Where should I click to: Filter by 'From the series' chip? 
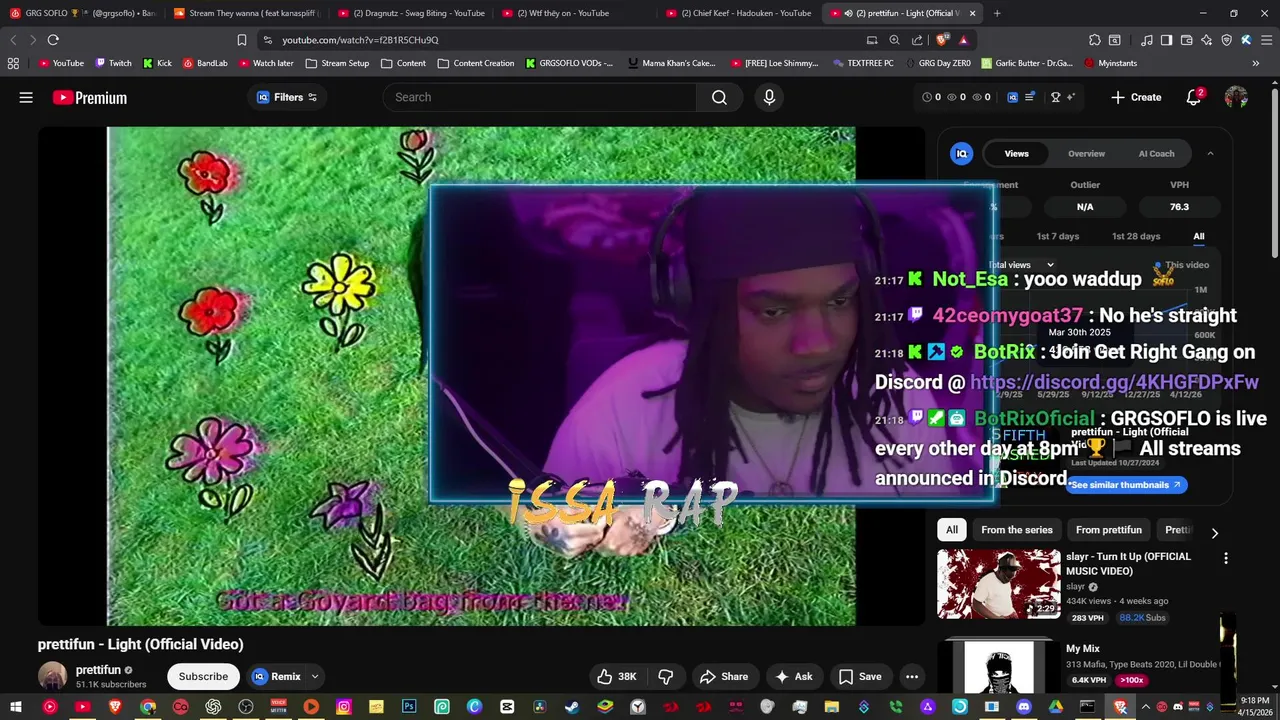(x=1017, y=530)
